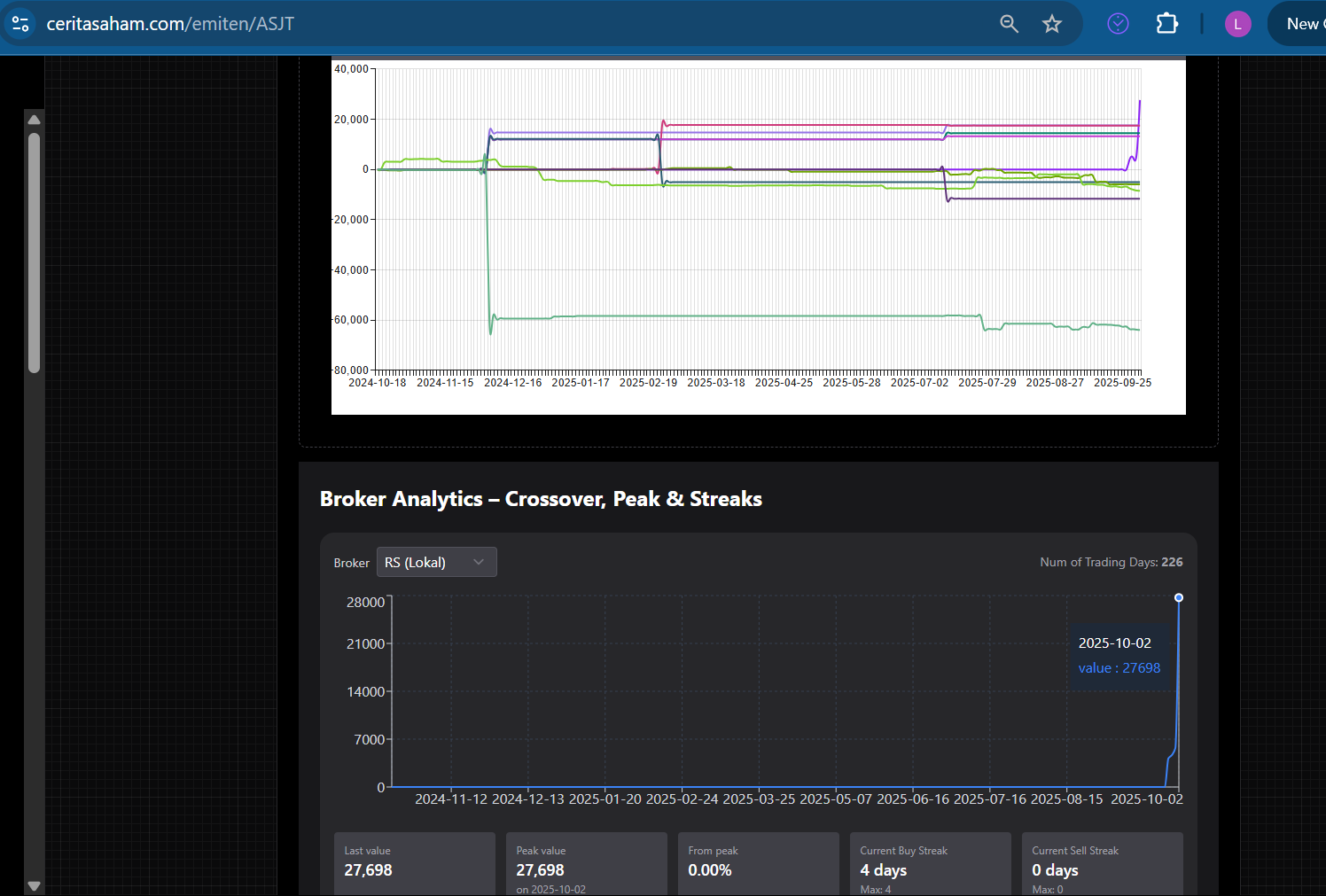The image size is (1326, 896).
Task: Open the purple checkmark extension icon
Action: click(x=1118, y=24)
